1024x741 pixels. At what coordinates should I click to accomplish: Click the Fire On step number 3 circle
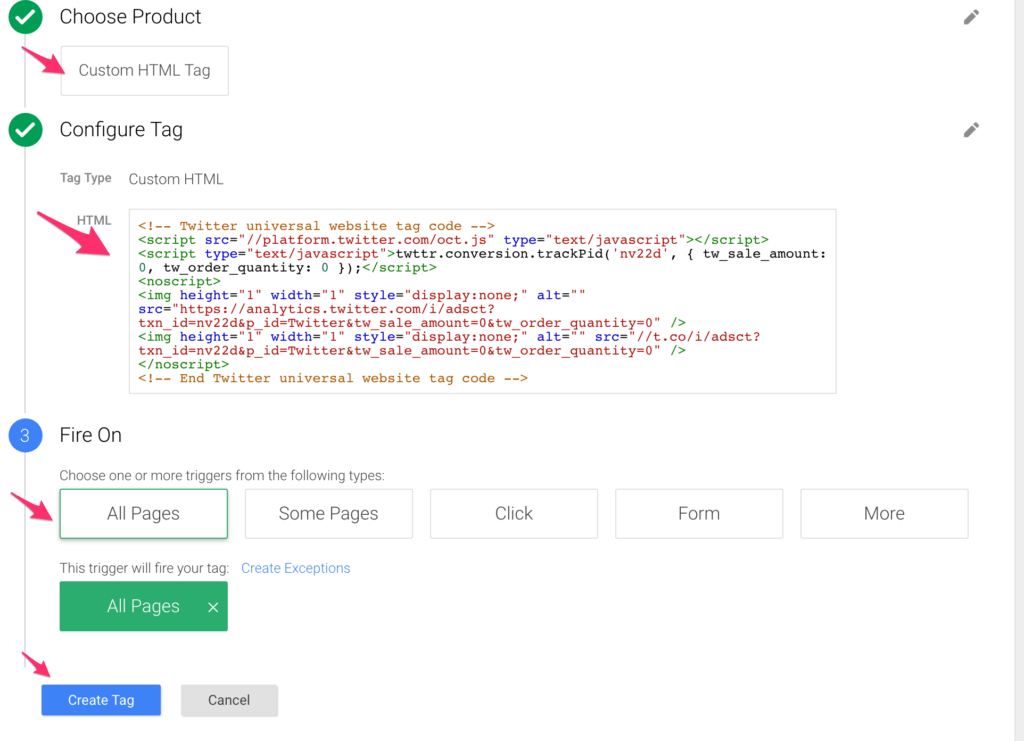pyautogui.click(x=25, y=435)
